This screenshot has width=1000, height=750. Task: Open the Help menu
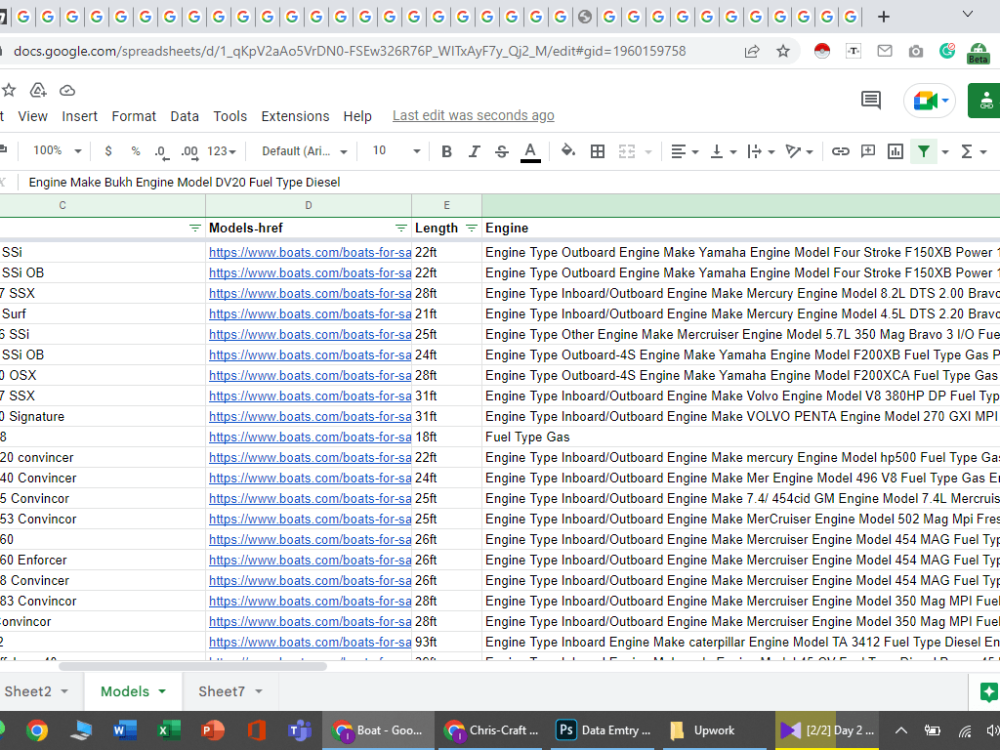tap(357, 116)
